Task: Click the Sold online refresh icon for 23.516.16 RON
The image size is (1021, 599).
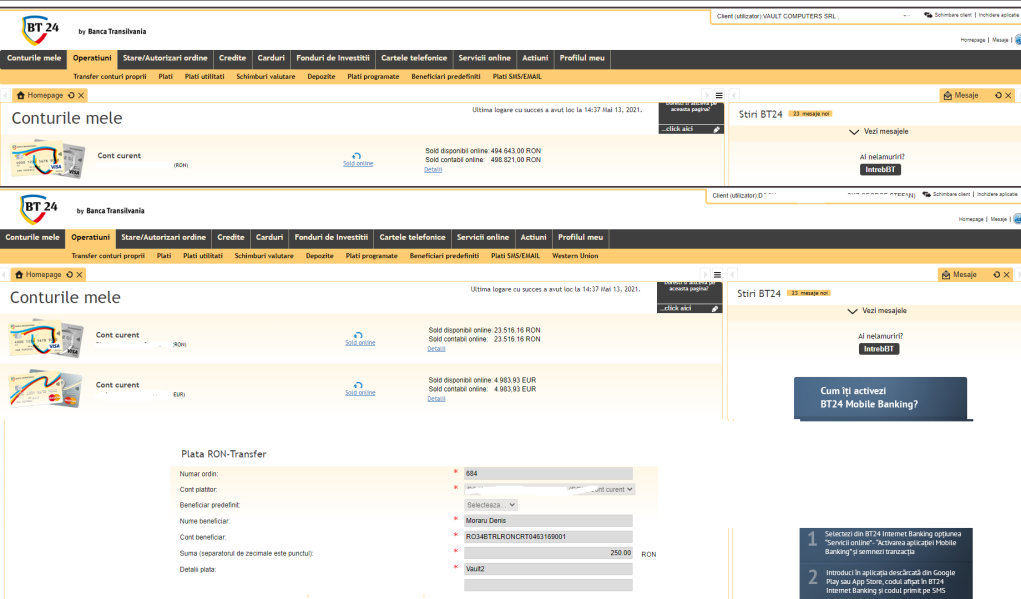Action: [x=358, y=335]
